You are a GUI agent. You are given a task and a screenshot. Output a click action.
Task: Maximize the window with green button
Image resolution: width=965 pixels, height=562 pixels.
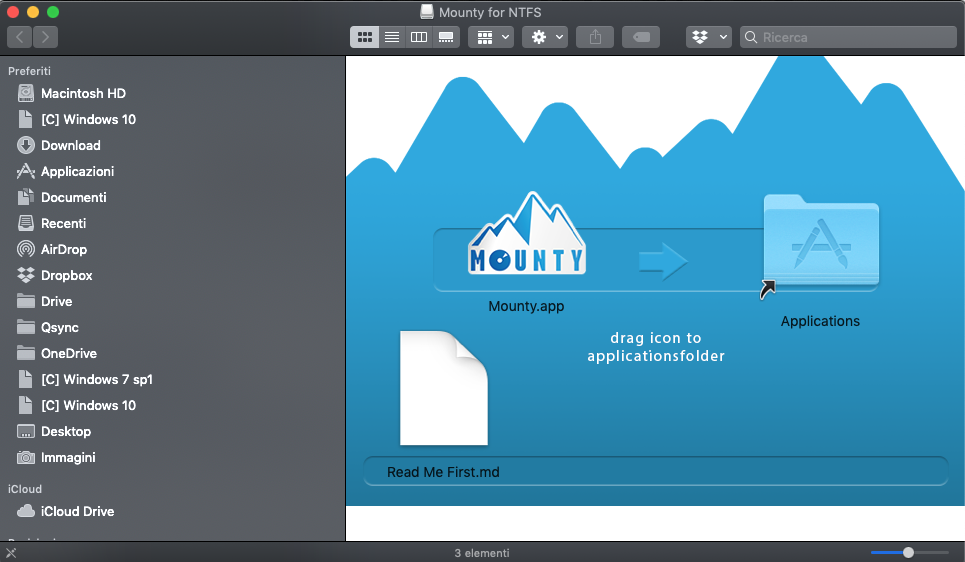53,12
